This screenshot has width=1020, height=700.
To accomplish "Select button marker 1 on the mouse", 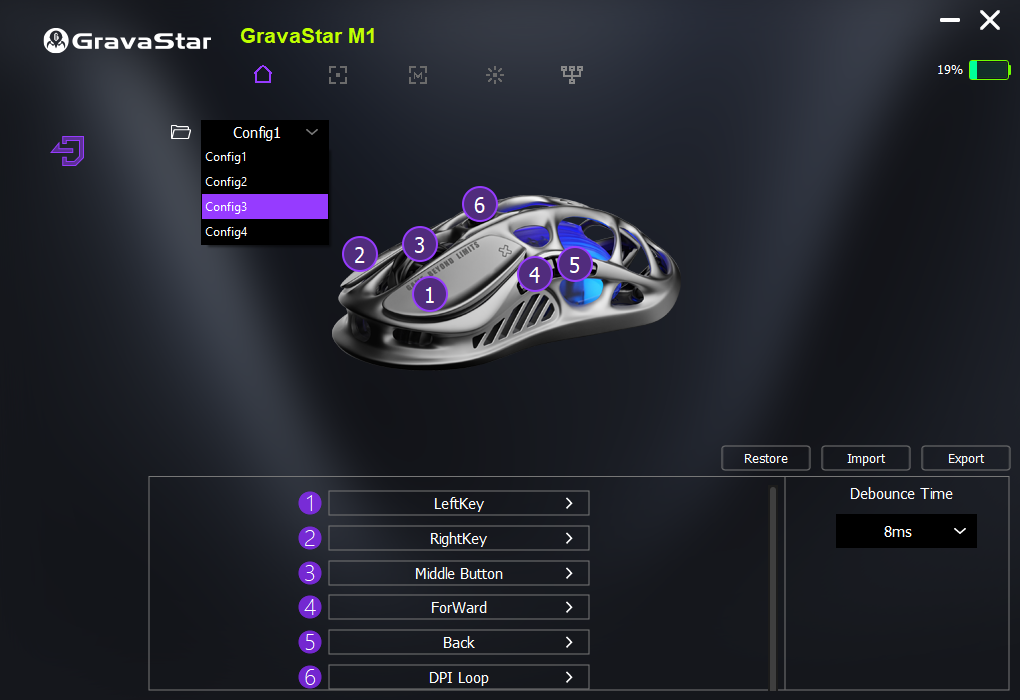I will (x=429, y=295).
